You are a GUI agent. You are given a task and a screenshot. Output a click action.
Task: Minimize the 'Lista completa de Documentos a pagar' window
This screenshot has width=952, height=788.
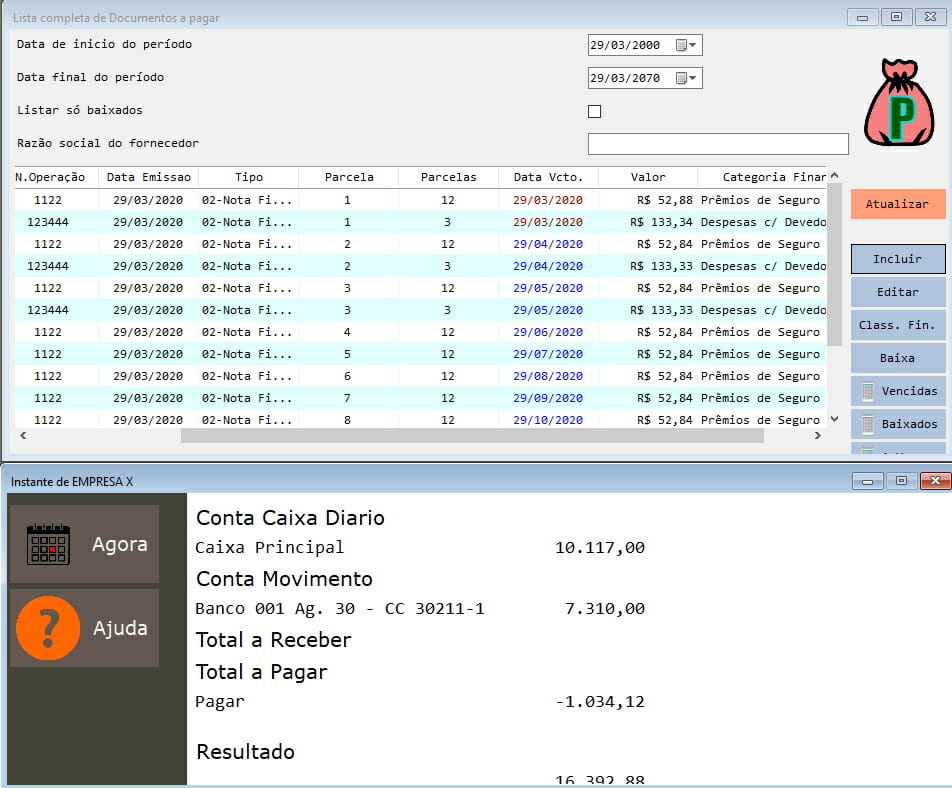[862, 17]
